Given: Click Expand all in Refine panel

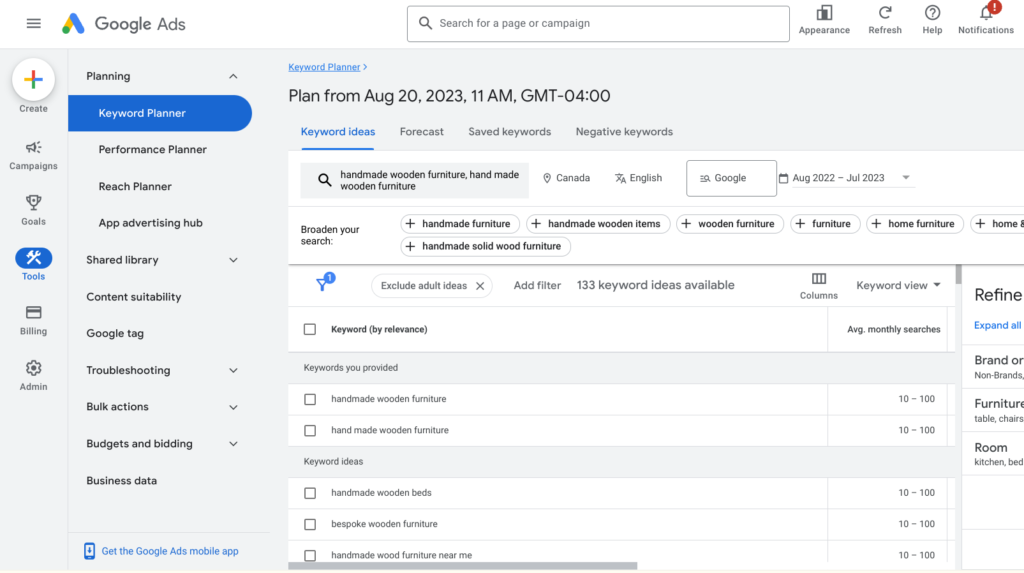Looking at the screenshot, I should [997, 325].
